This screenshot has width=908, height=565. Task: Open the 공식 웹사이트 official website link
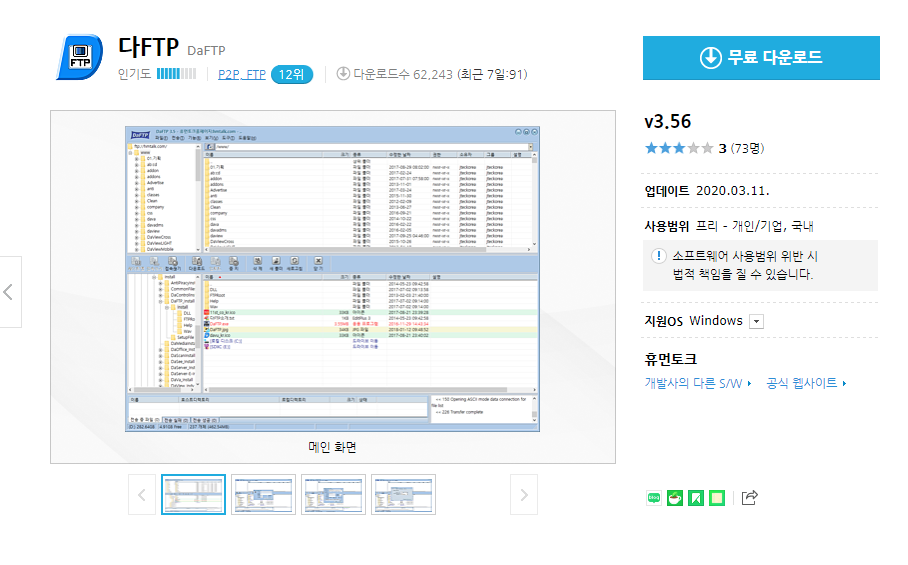[806, 383]
